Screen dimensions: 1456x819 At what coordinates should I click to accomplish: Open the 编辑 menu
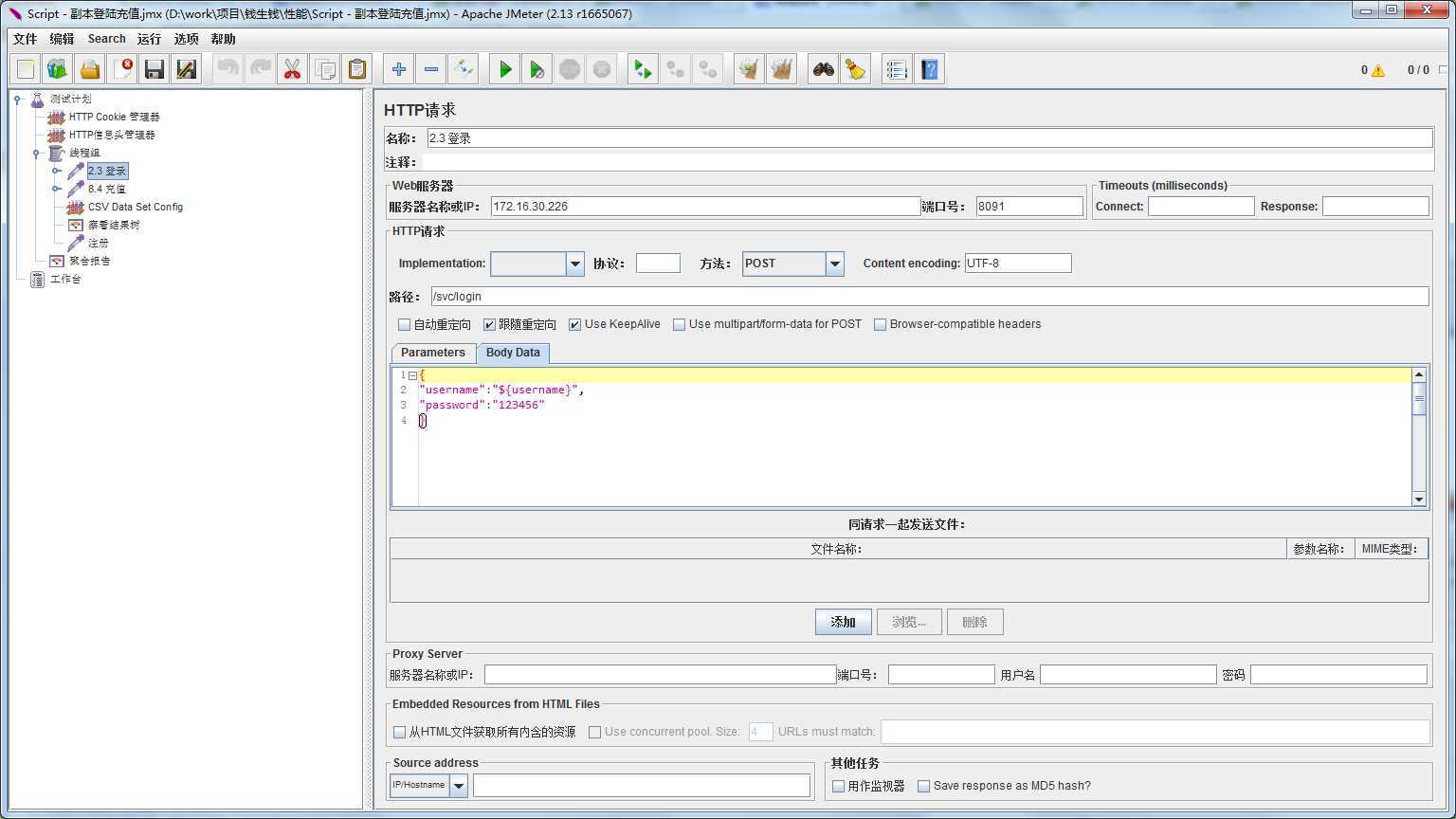tap(62, 39)
